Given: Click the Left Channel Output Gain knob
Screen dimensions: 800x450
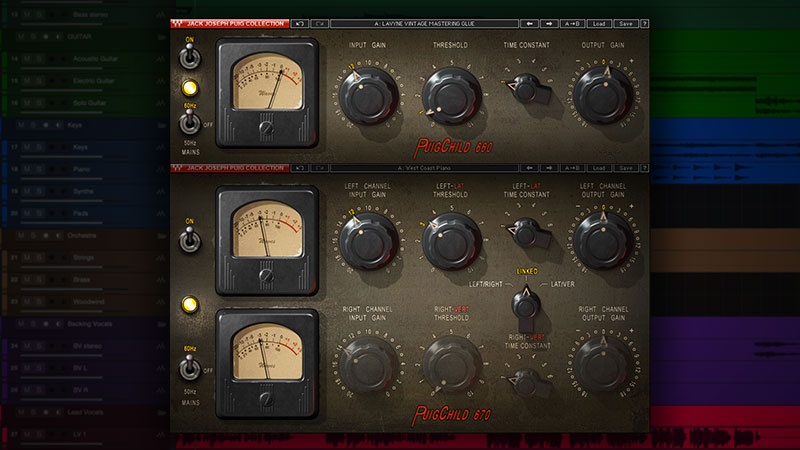Looking at the screenshot, I should point(603,241).
